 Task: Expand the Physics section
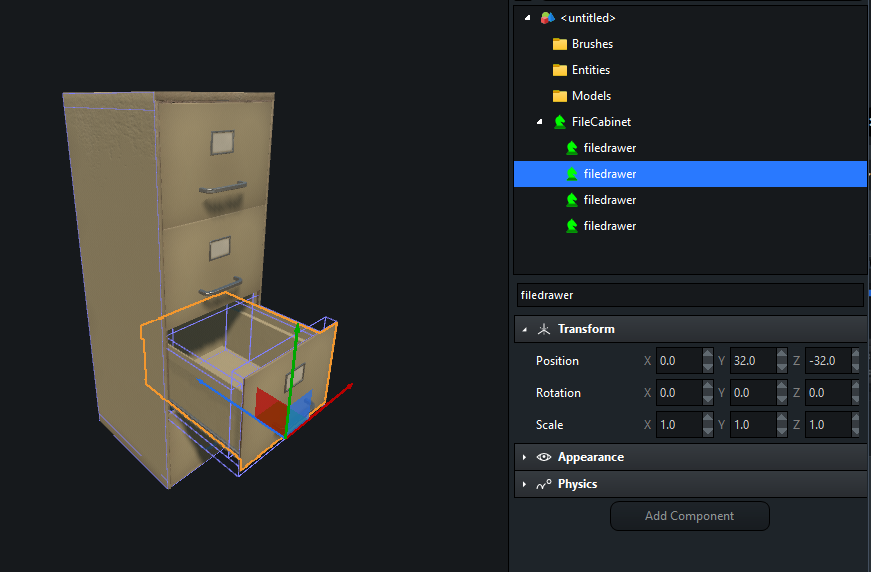point(524,484)
